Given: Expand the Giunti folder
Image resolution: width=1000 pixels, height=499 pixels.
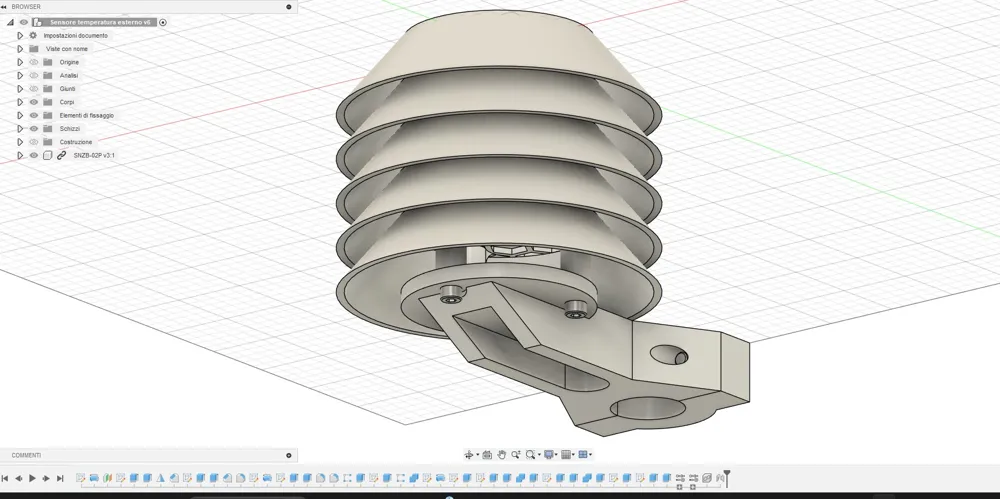Looking at the screenshot, I should [x=20, y=89].
